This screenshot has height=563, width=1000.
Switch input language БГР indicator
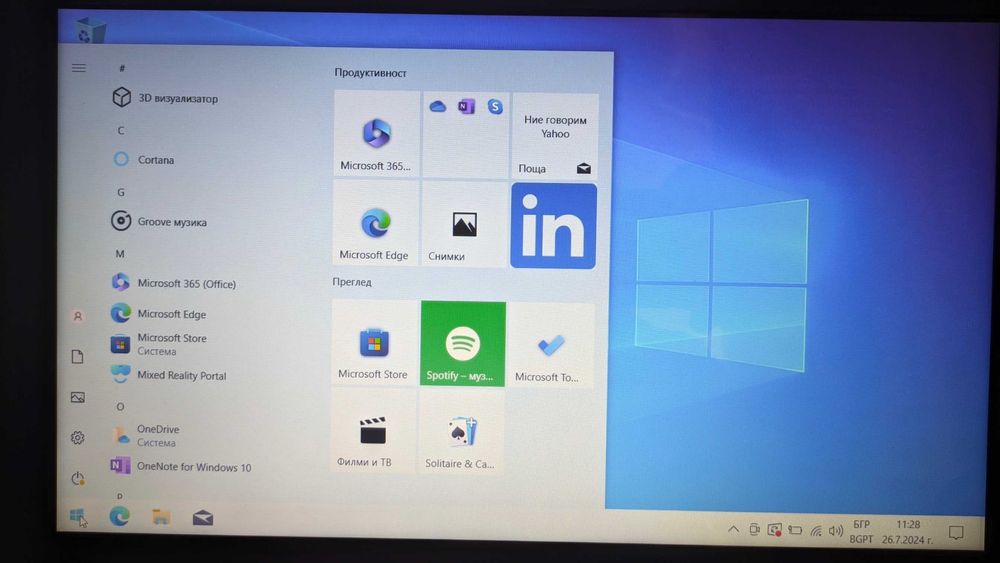pyautogui.click(x=861, y=531)
